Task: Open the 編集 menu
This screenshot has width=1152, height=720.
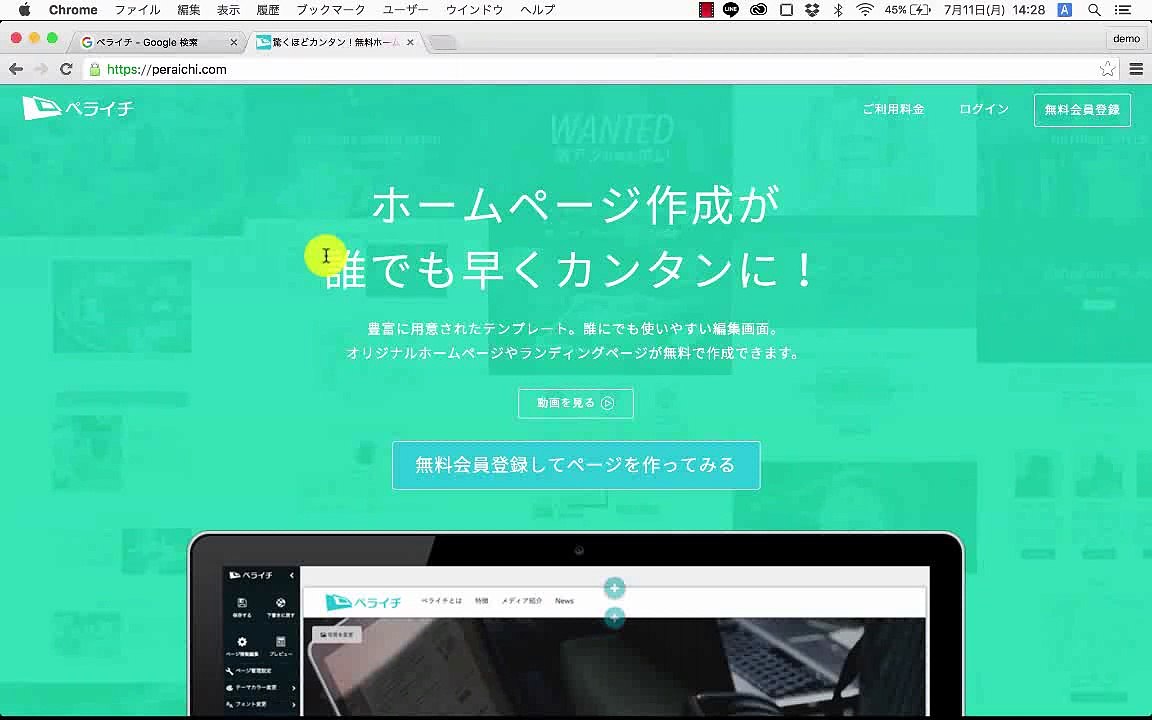Action: [x=189, y=10]
